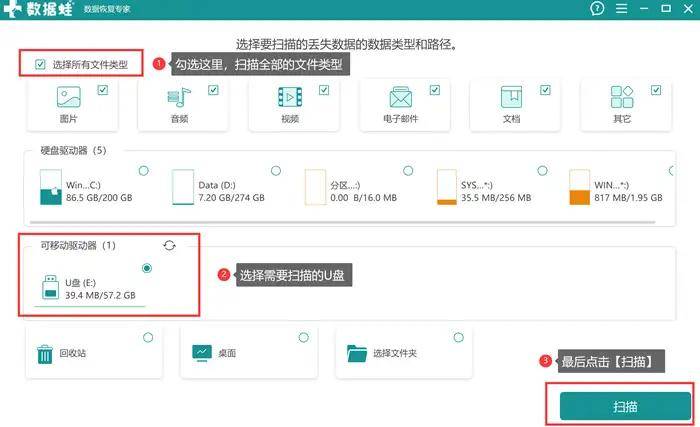This screenshot has width=700, height=427.
Task: Click the Data (D:) drive icon
Action: [183, 187]
